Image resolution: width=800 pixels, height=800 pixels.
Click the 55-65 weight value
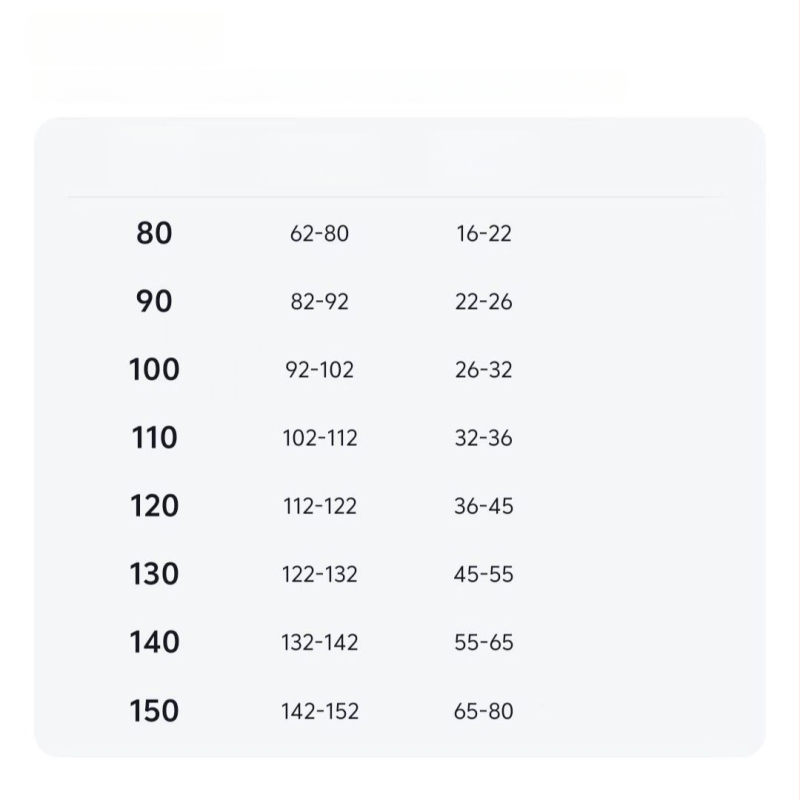(483, 642)
